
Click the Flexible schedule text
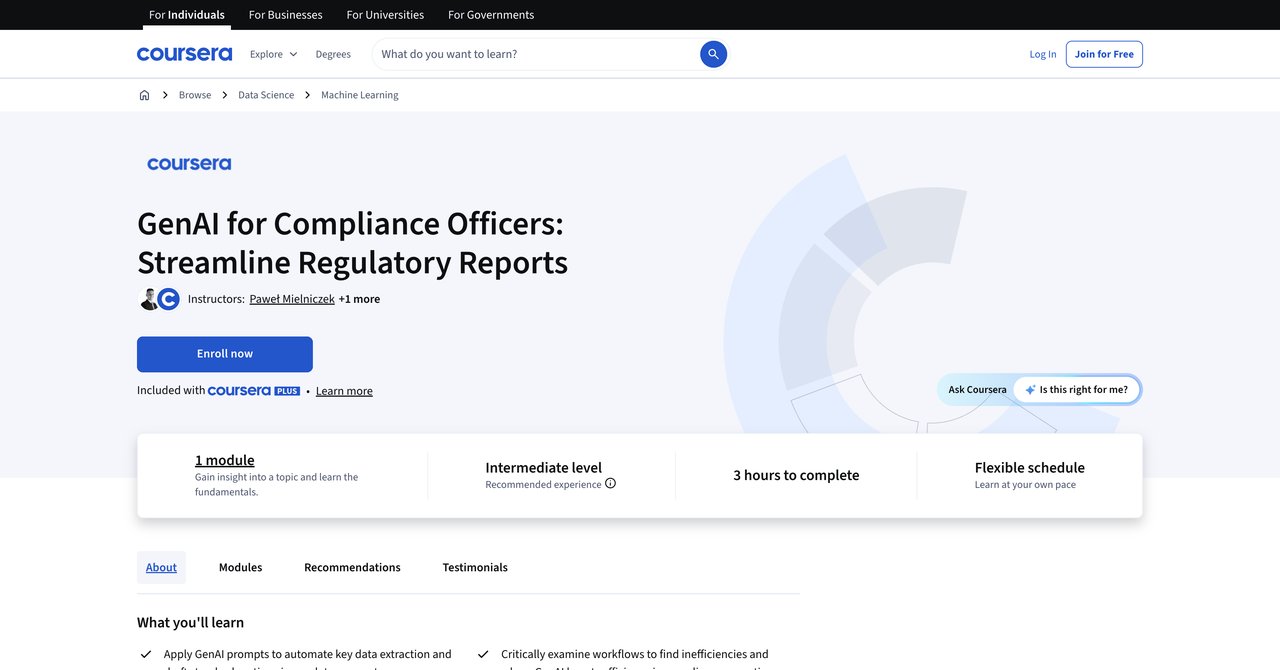(x=1030, y=467)
